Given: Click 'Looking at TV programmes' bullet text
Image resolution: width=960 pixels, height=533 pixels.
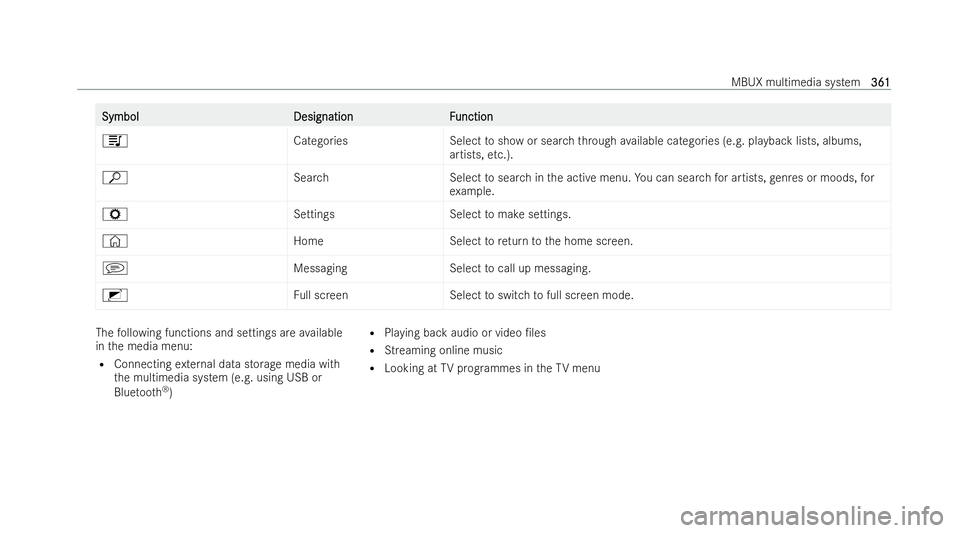Looking at the screenshot, I should point(492,368).
